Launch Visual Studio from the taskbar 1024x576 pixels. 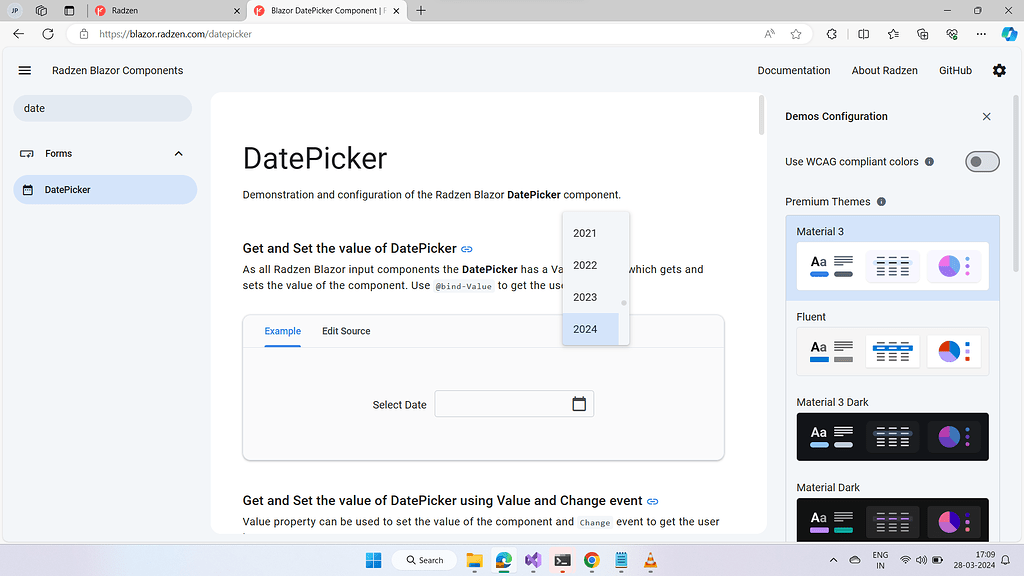tap(532, 560)
